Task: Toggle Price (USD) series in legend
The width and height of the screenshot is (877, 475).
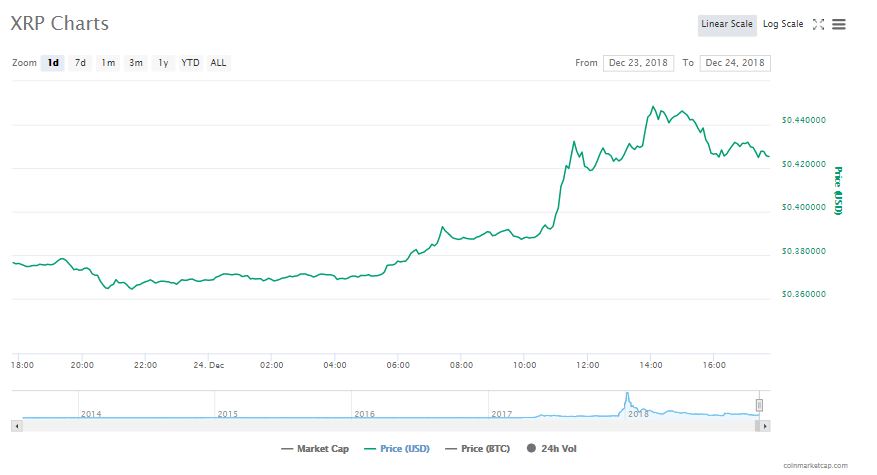Action: (397, 449)
